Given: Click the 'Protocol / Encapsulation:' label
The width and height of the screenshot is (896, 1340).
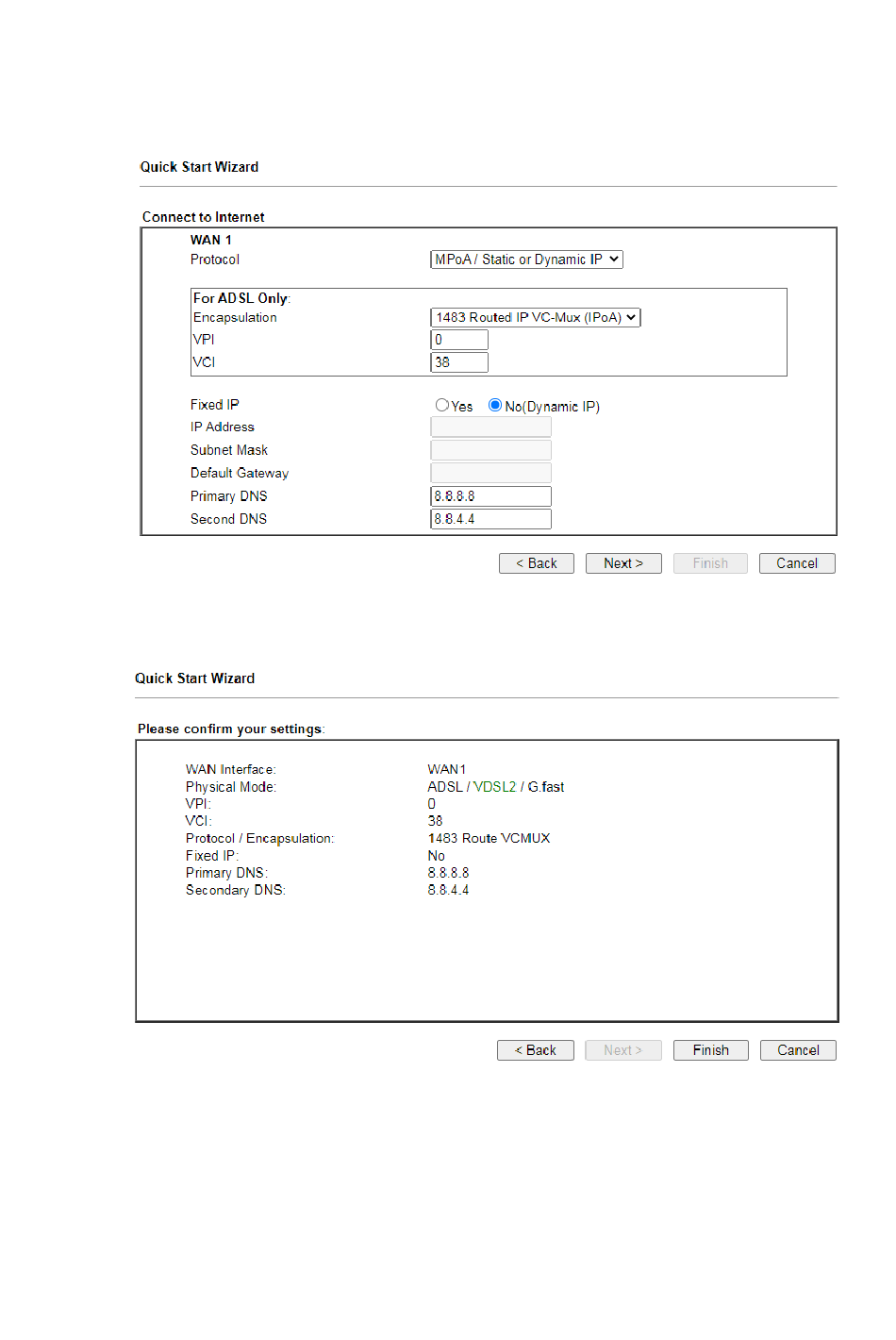Looking at the screenshot, I should point(259,839).
